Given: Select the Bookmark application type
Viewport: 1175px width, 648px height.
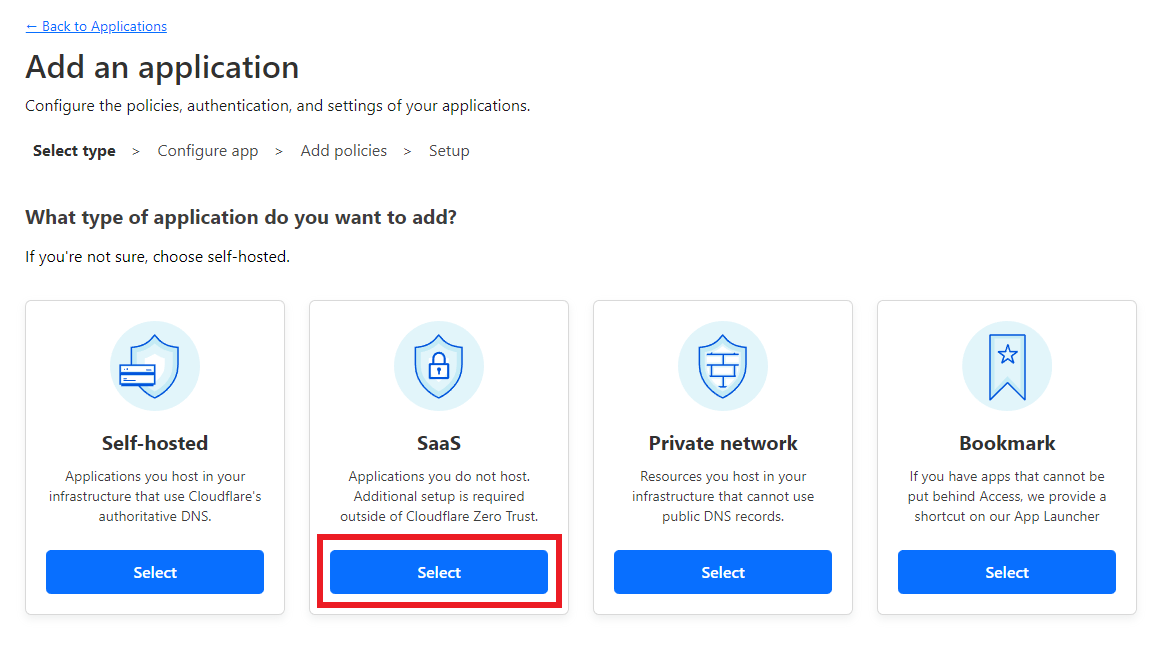Looking at the screenshot, I should click(x=1007, y=572).
